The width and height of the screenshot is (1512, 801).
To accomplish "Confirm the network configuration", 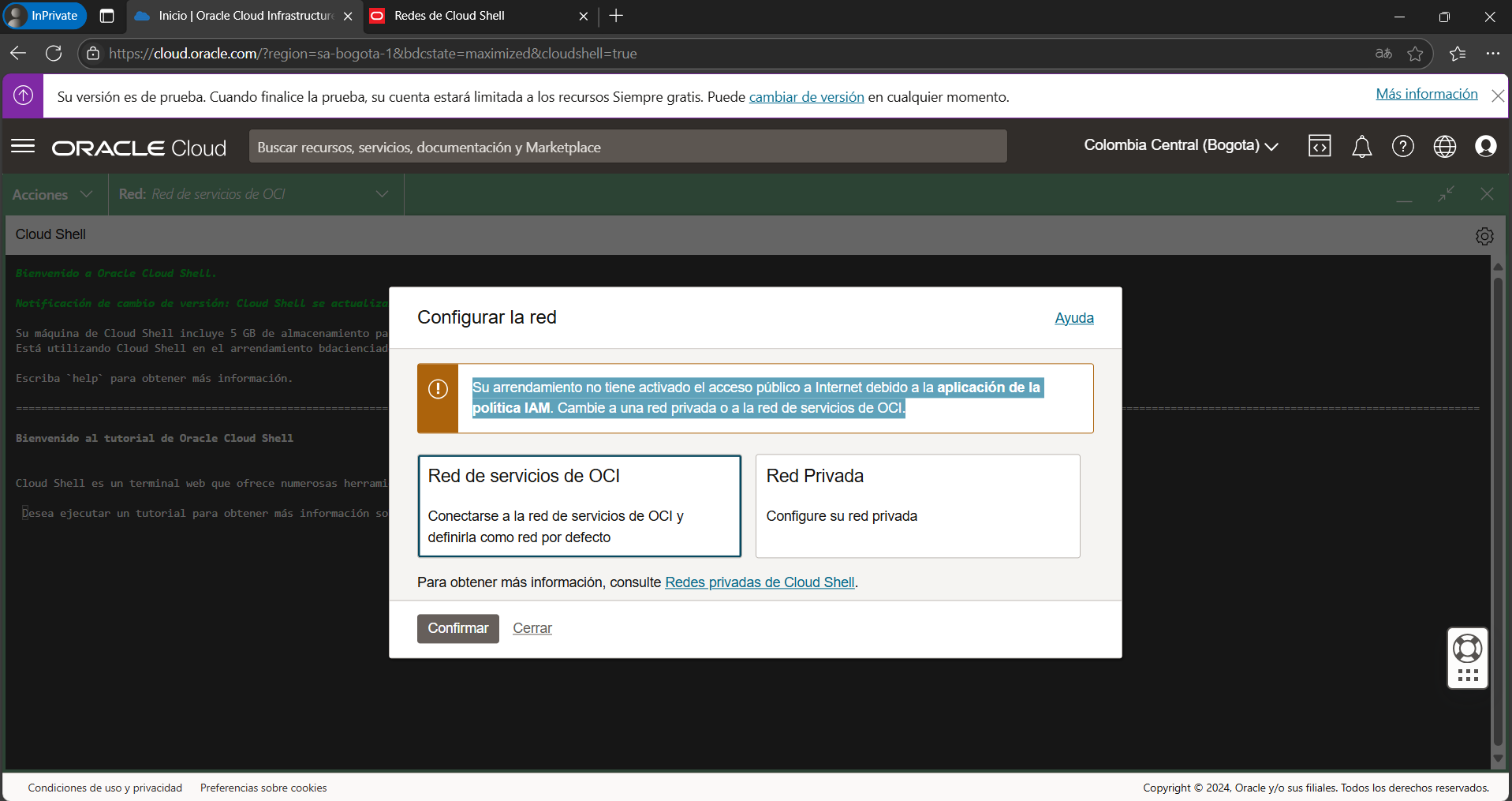I will coord(458,628).
